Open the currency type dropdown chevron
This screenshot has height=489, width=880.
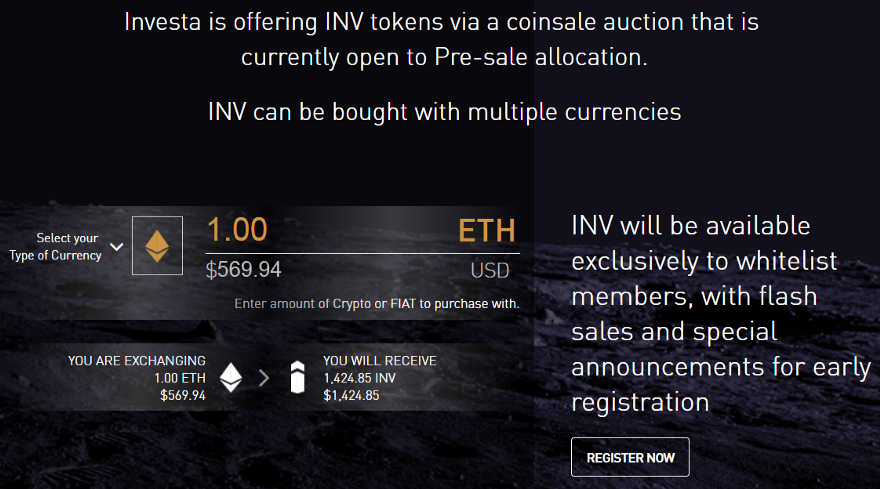116,246
